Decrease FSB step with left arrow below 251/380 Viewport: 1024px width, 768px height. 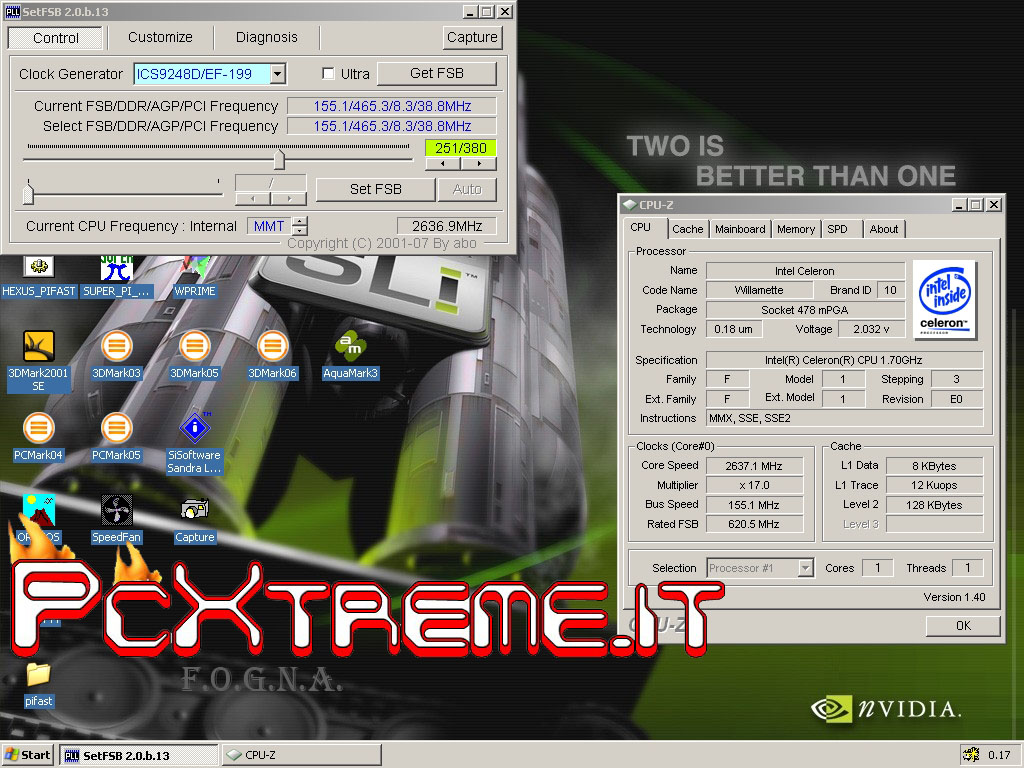coord(443,164)
